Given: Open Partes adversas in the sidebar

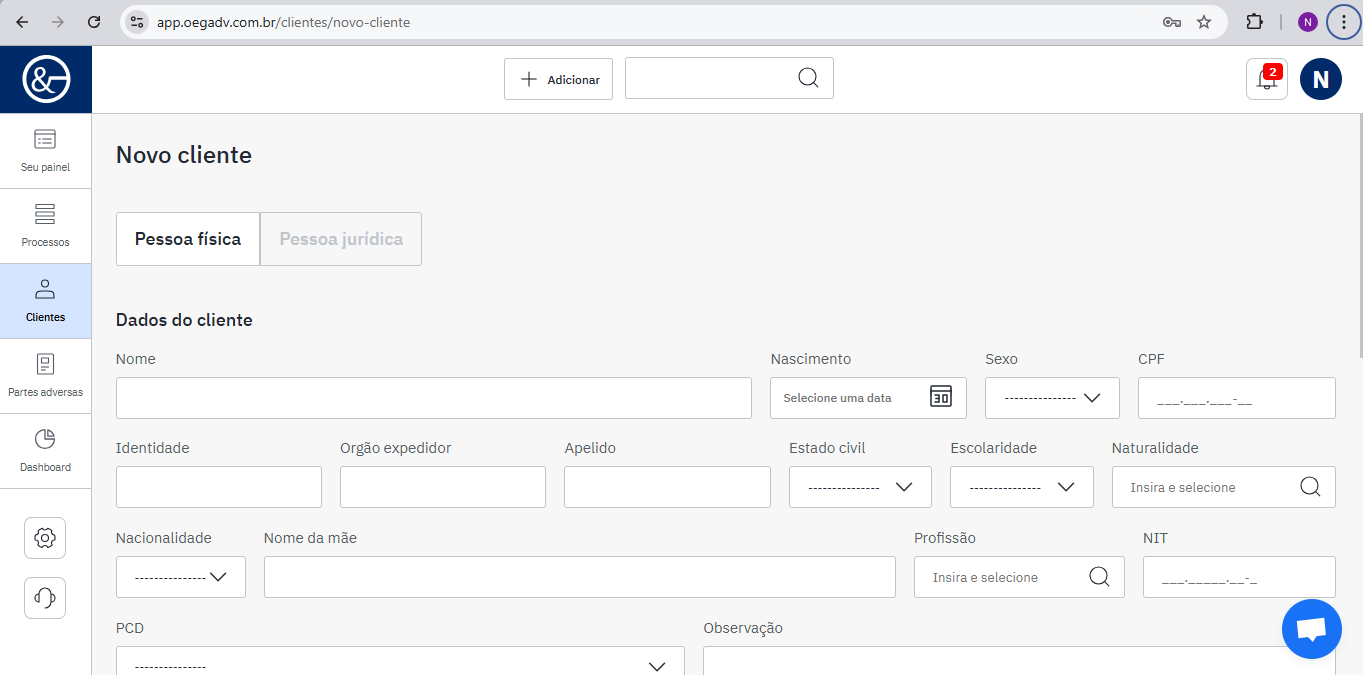Looking at the screenshot, I should click(x=46, y=376).
